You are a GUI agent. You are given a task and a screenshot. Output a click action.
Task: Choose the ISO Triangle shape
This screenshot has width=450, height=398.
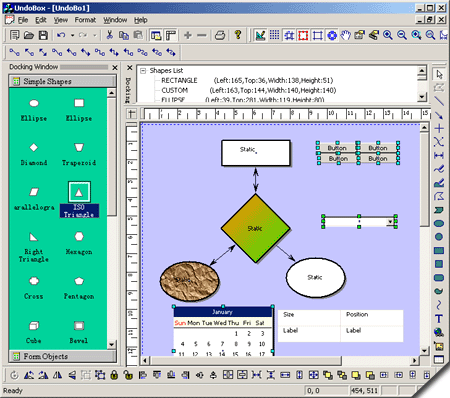click(79, 200)
